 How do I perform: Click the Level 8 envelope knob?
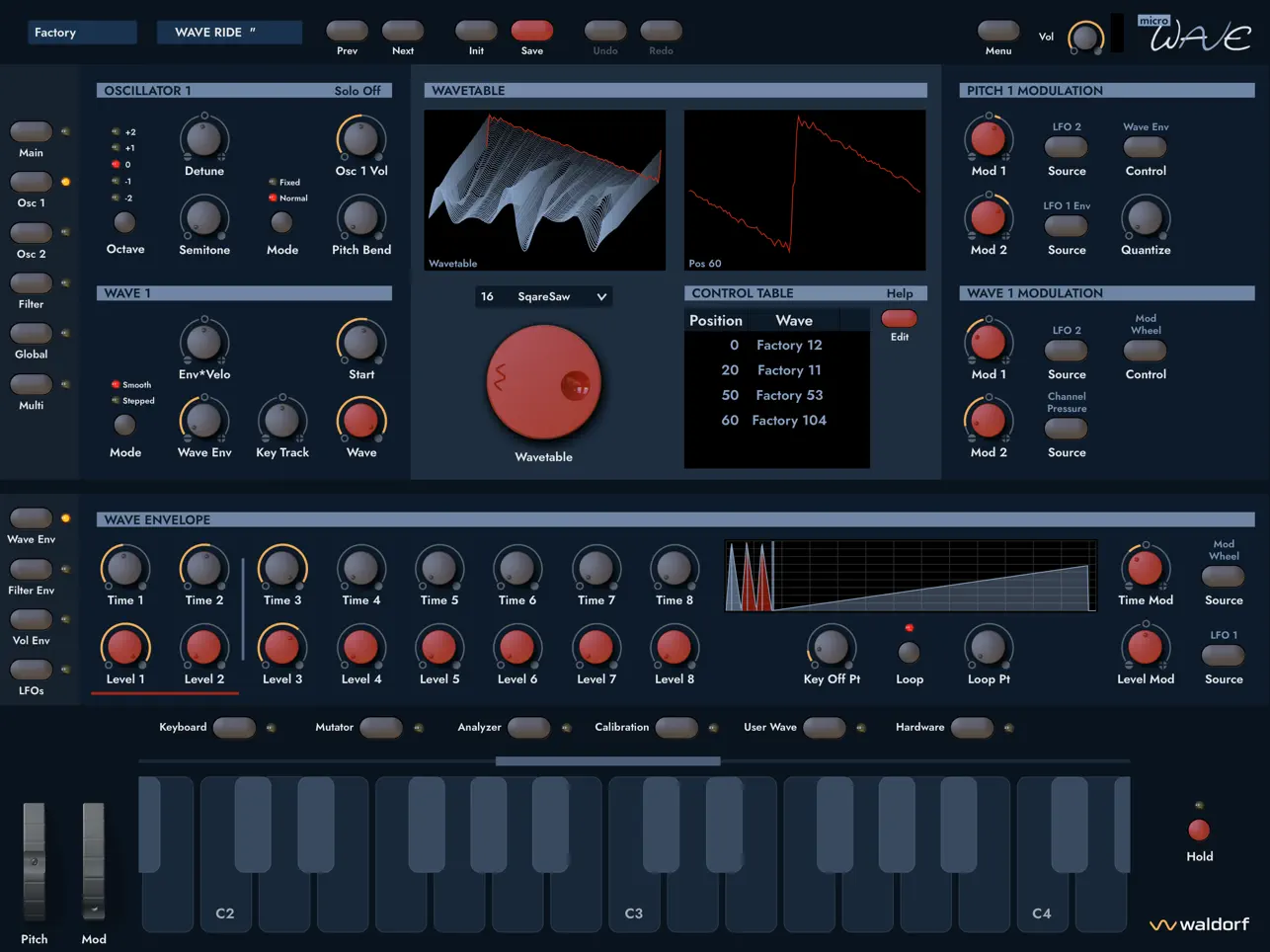[x=675, y=648]
